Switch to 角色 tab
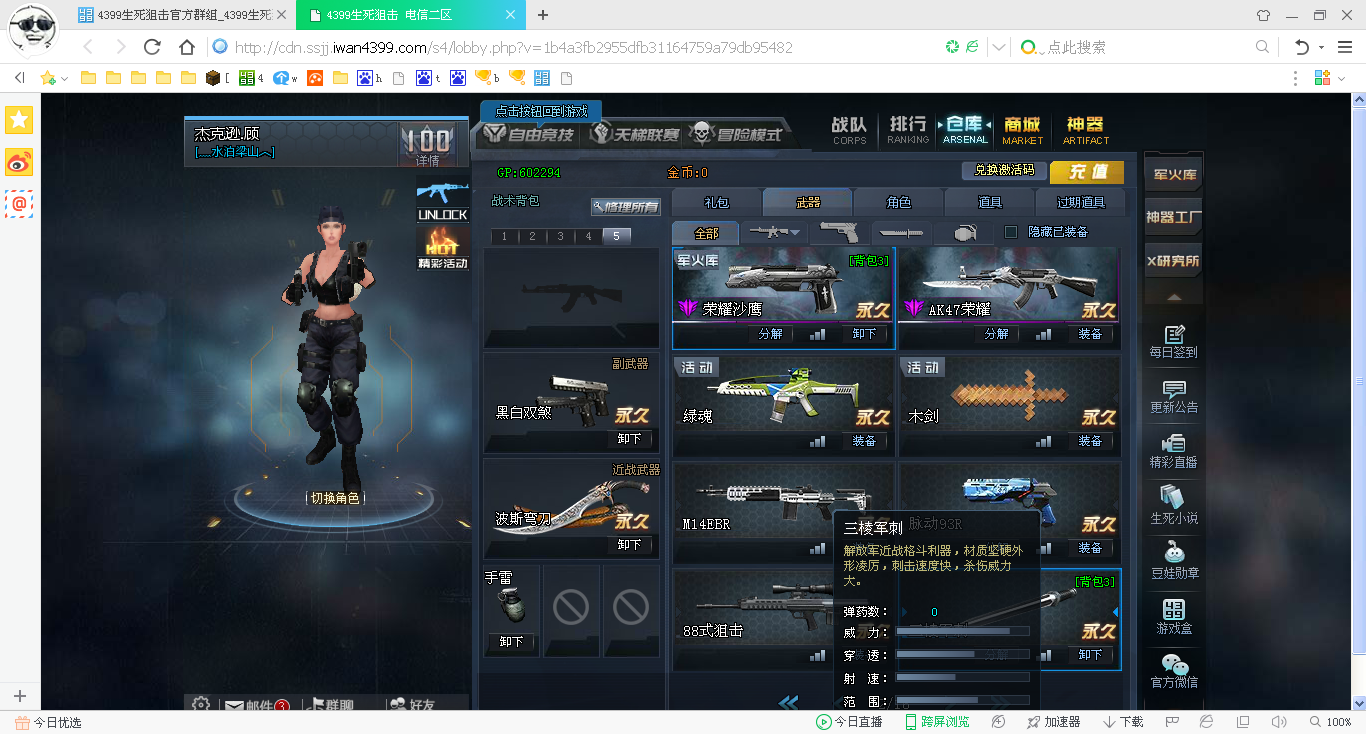The width and height of the screenshot is (1366, 734). 899,202
